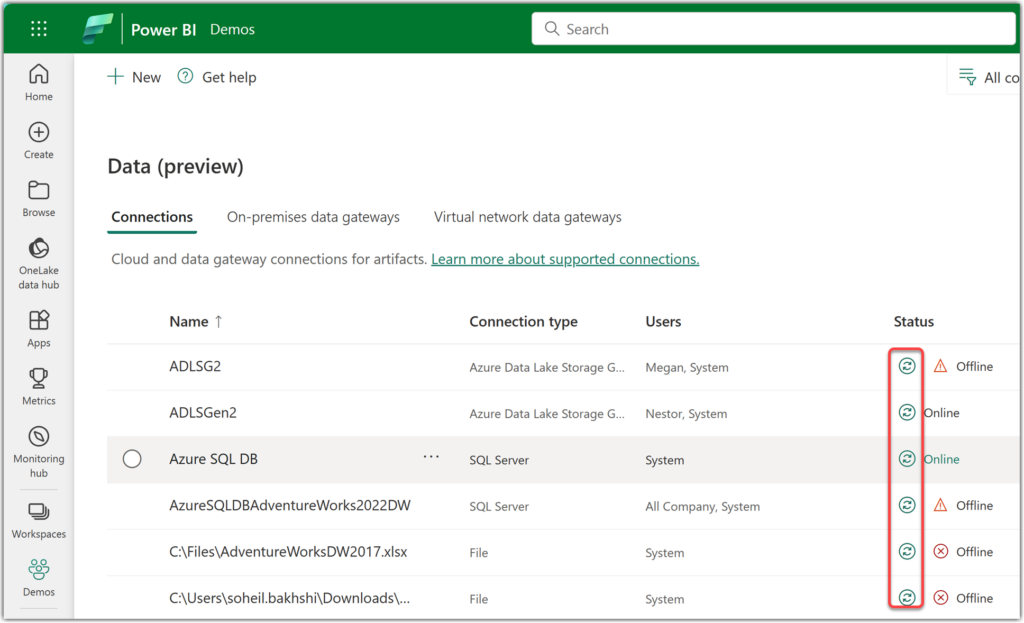Screen dimensions: 1024x623
Task: Open Create in the sidebar
Action: point(39,141)
